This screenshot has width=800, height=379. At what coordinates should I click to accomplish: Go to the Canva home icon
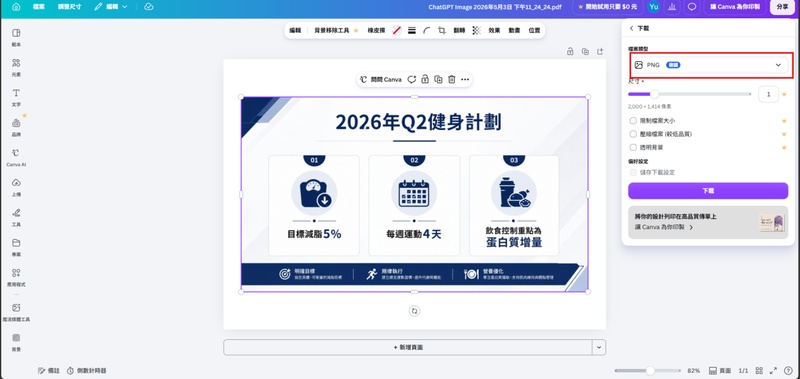click(16, 7)
